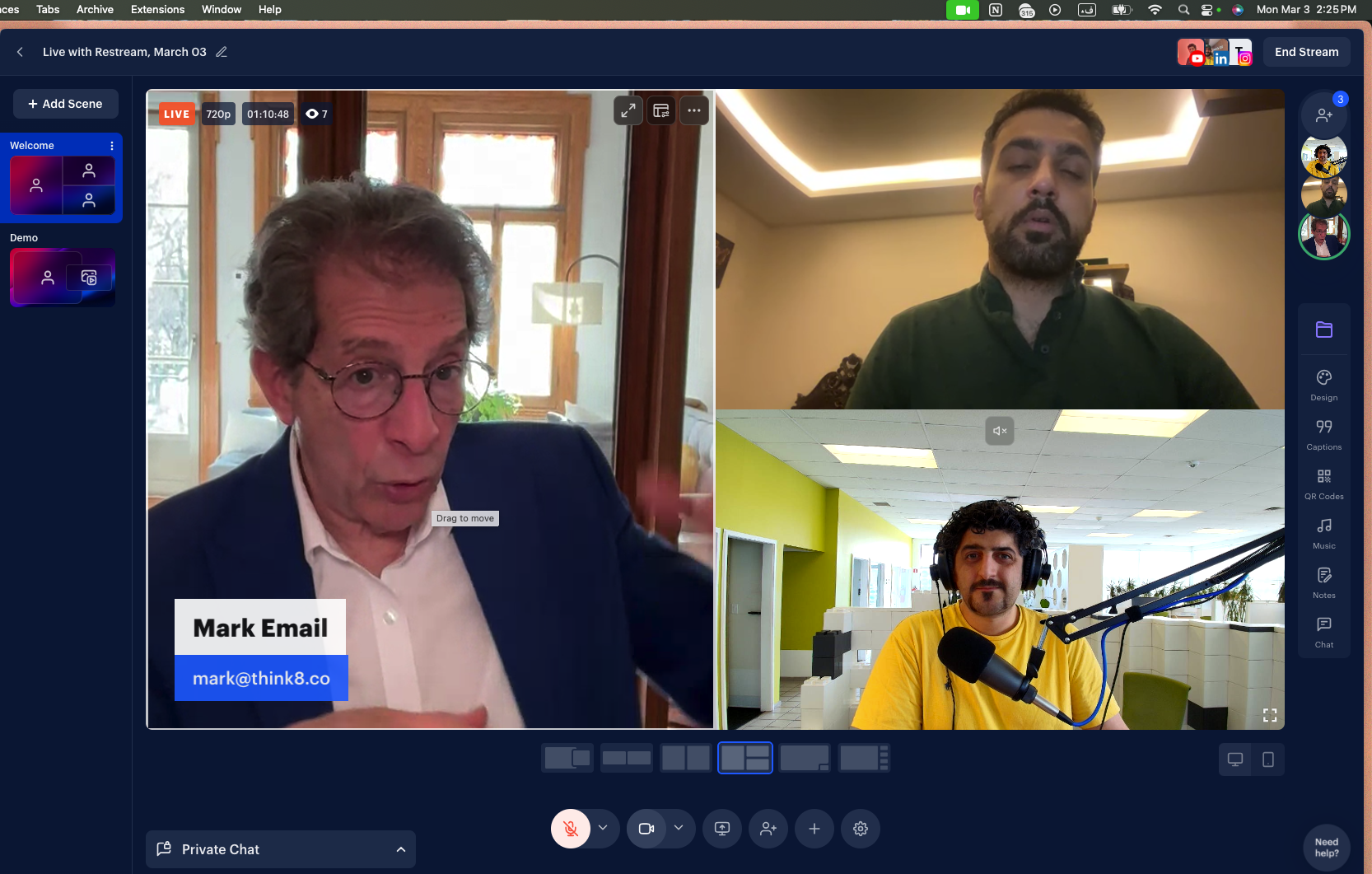Click the fullscreen corner icon on bottom-right video
Viewport: 1372px width, 874px height.
point(1270,715)
